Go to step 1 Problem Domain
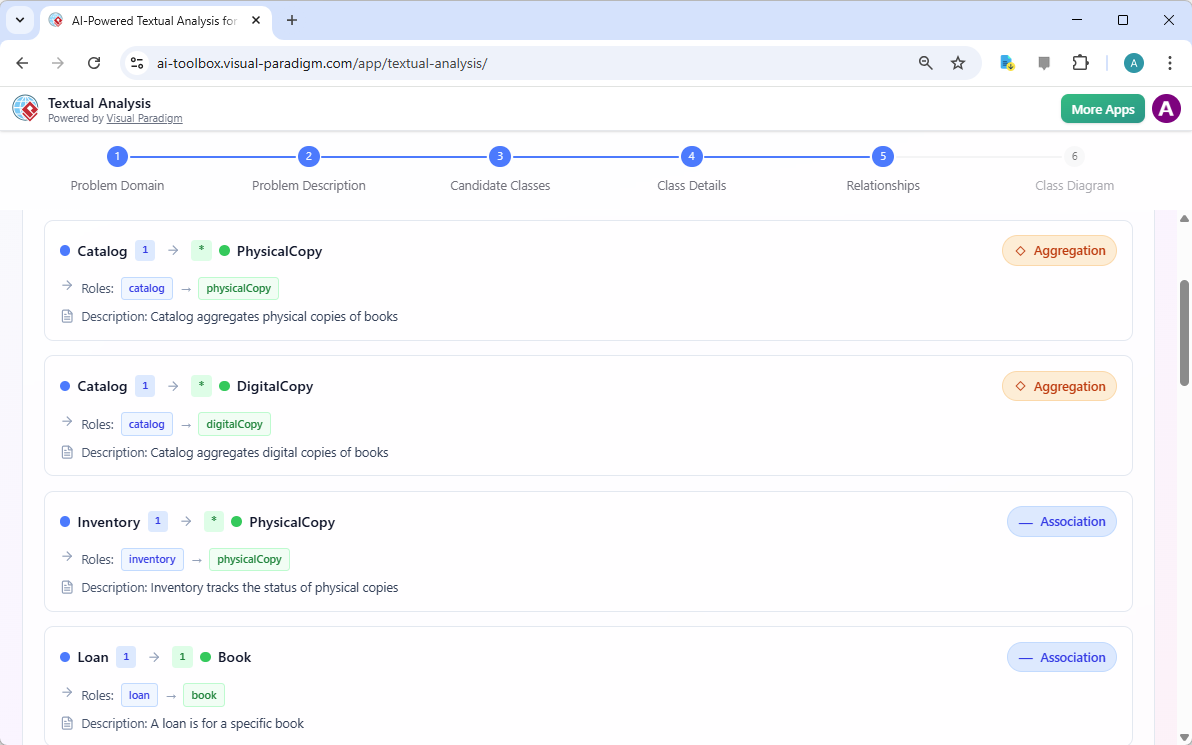 point(117,157)
